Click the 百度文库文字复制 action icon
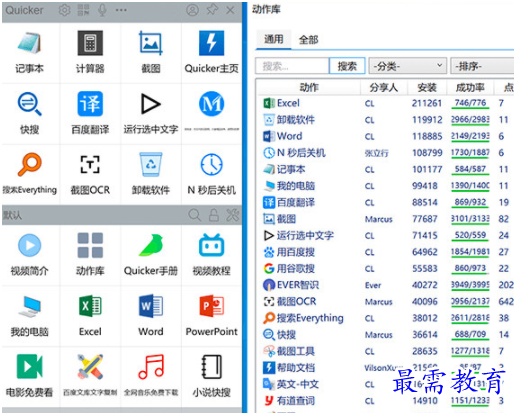The image size is (514, 413). [x=90, y=367]
